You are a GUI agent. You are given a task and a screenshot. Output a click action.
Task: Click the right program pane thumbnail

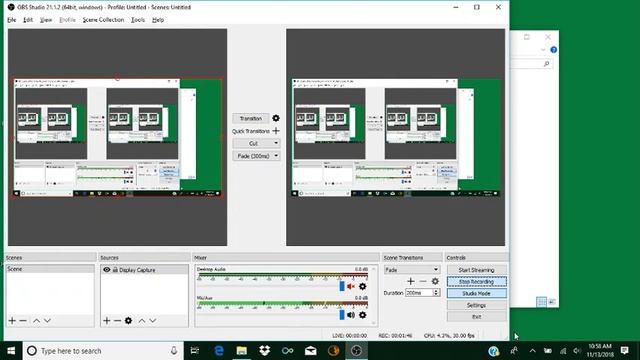click(396, 138)
